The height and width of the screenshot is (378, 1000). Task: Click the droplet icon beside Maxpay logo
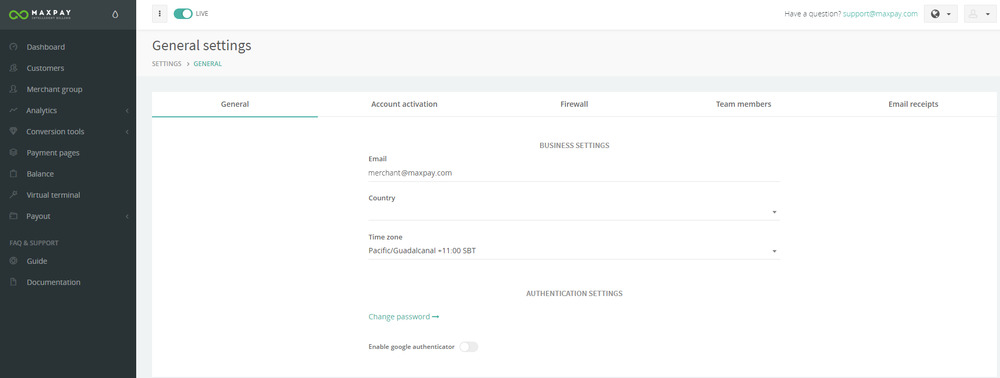coord(115,14)
